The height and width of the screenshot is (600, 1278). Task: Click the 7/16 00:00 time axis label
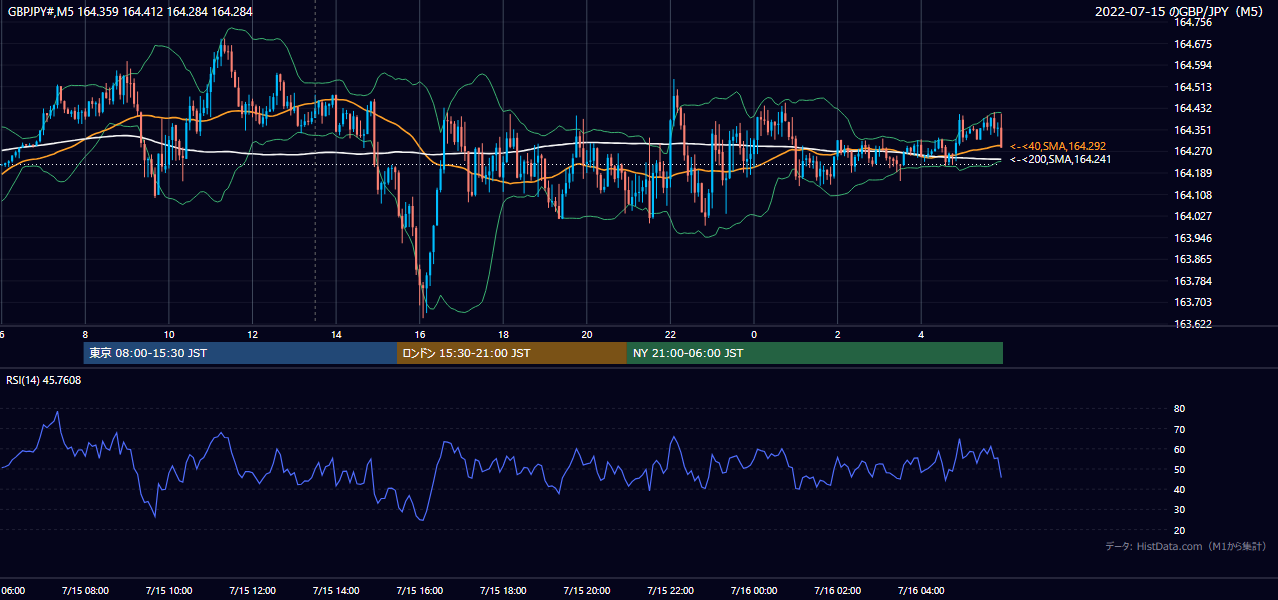point(754,591)
